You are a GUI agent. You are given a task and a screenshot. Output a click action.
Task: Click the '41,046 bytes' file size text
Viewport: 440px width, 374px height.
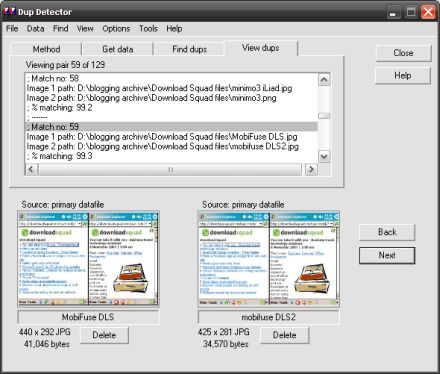click(47, 344)
